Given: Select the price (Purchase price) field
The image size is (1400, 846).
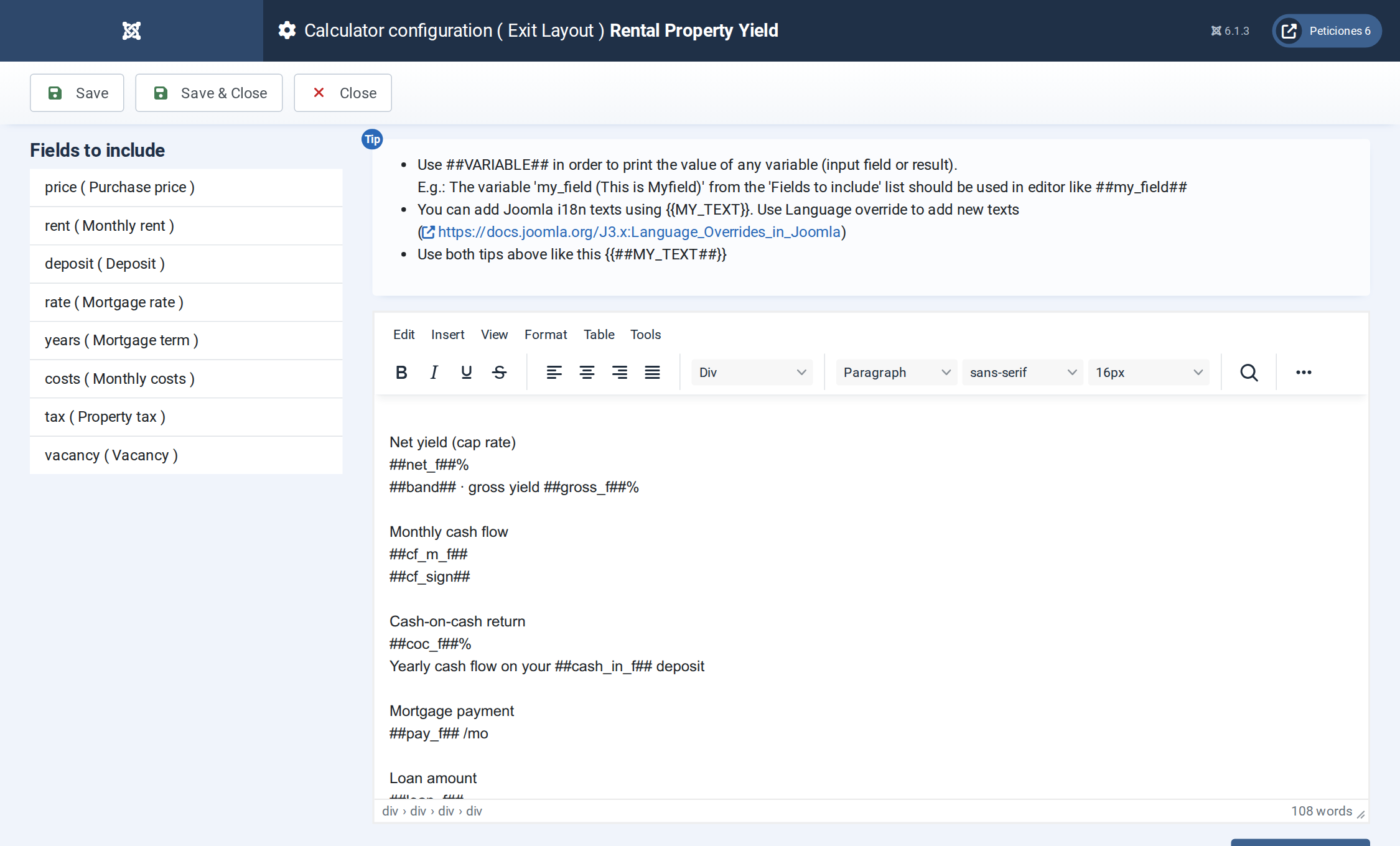Looking at the screenshot, I should pos(186,187).
